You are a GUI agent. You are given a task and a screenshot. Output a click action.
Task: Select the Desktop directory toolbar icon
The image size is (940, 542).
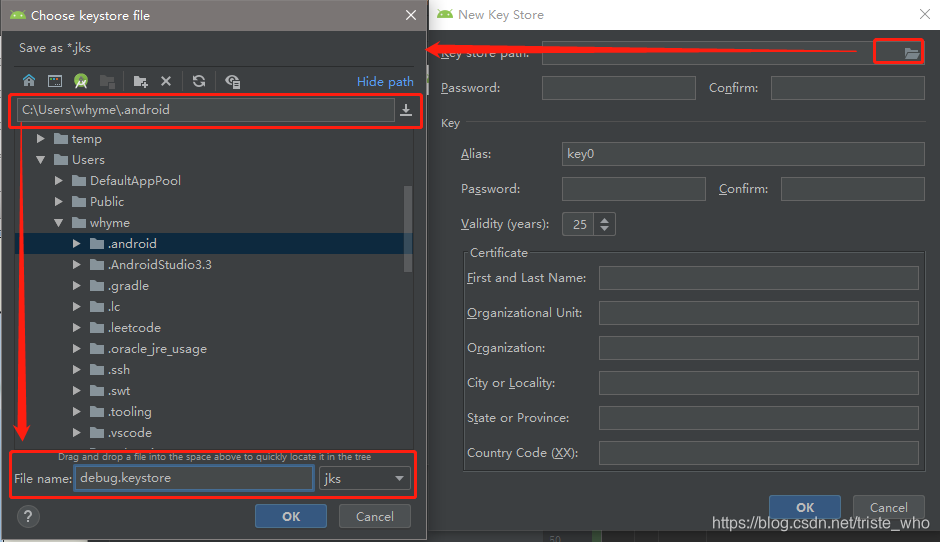click(x=55, y=81)
